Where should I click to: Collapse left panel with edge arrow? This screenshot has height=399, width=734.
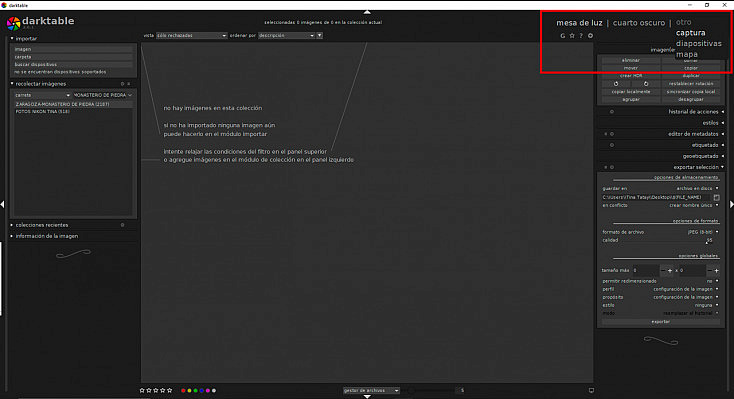click(x=2, y=204)
